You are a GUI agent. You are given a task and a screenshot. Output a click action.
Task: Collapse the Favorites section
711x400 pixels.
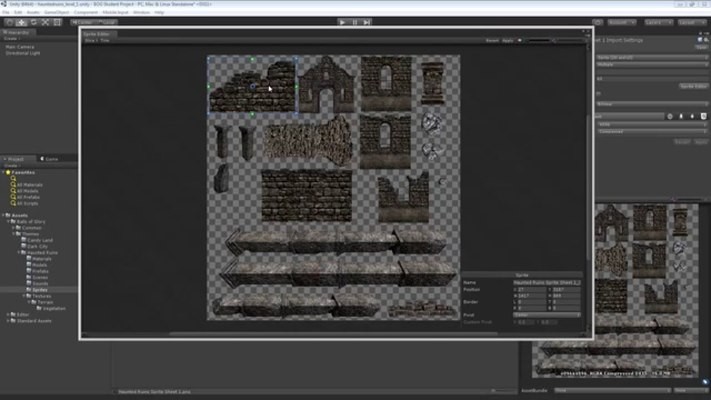pyautogui.click(x=3, y=172)
